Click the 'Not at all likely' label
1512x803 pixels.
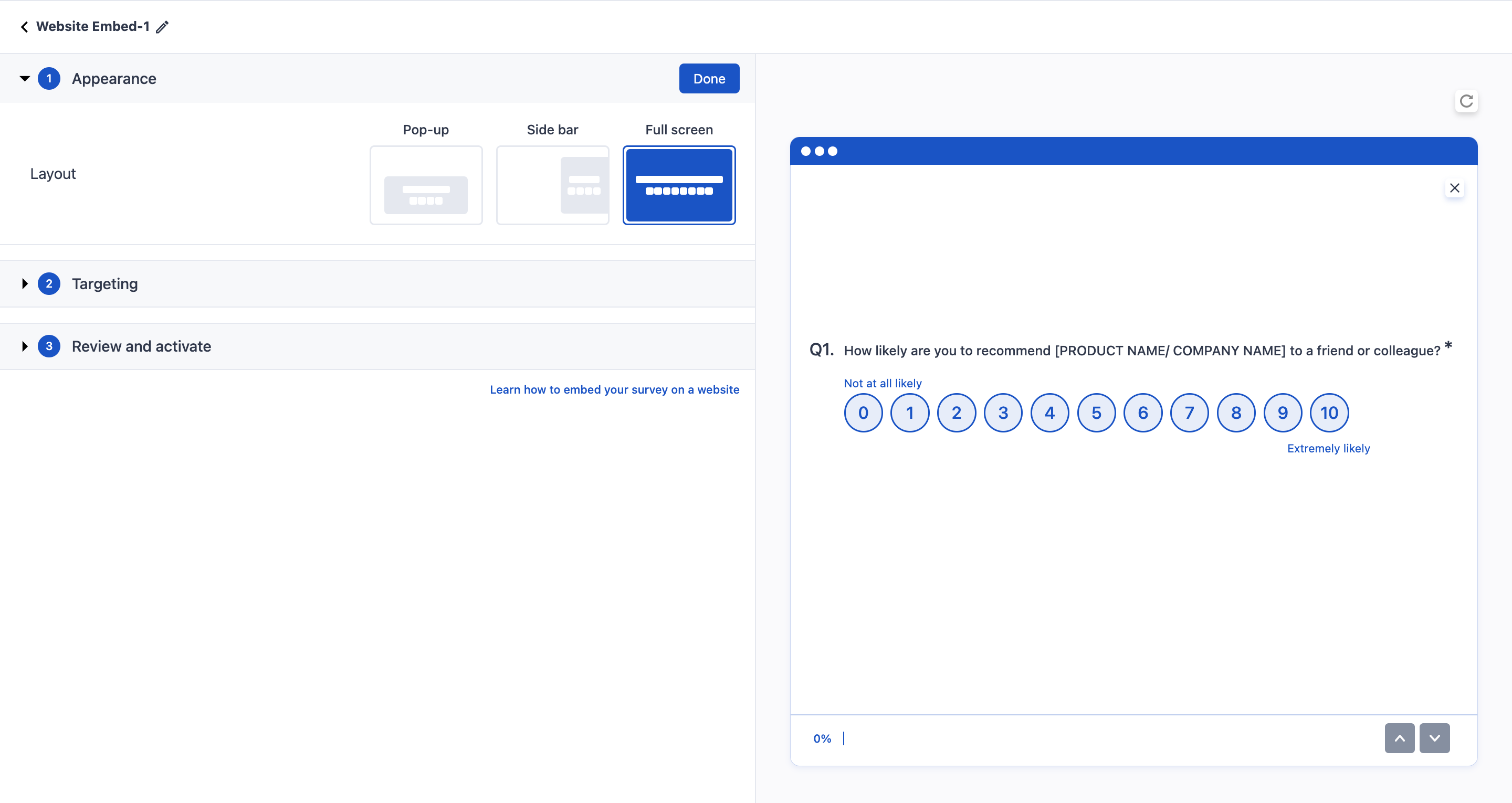(883, 383)
